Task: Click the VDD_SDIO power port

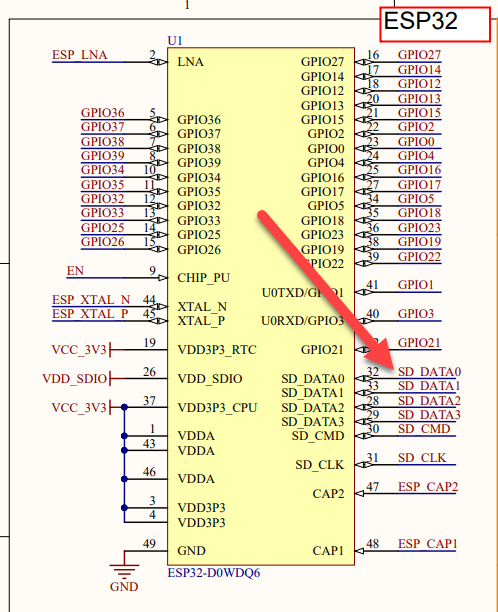Action: pyautogui.click(x=75, y=379)
